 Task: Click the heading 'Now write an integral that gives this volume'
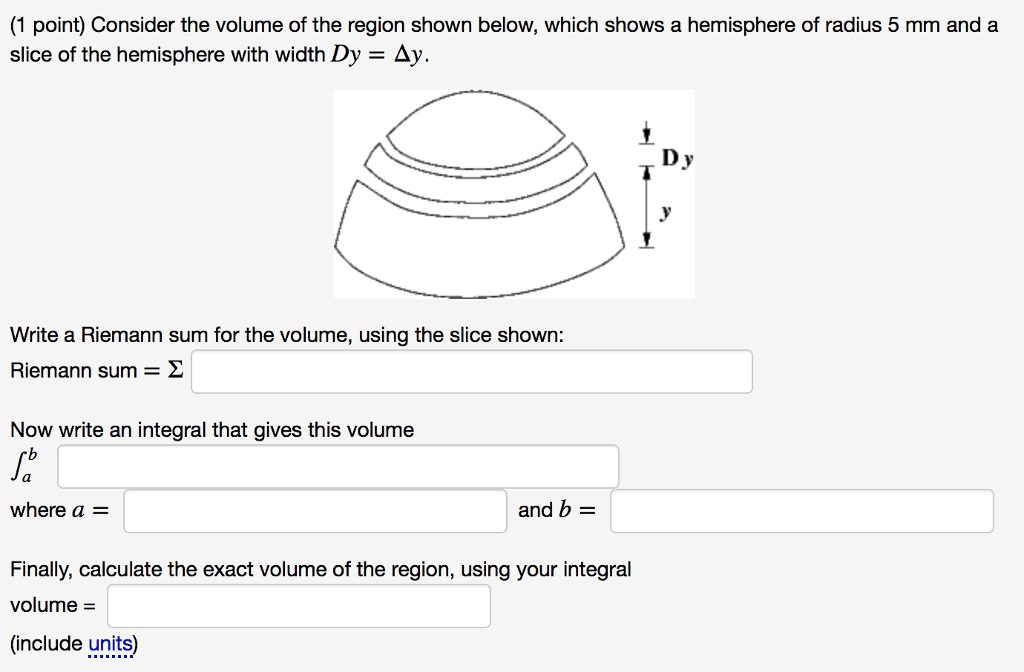tap(210, 429)
